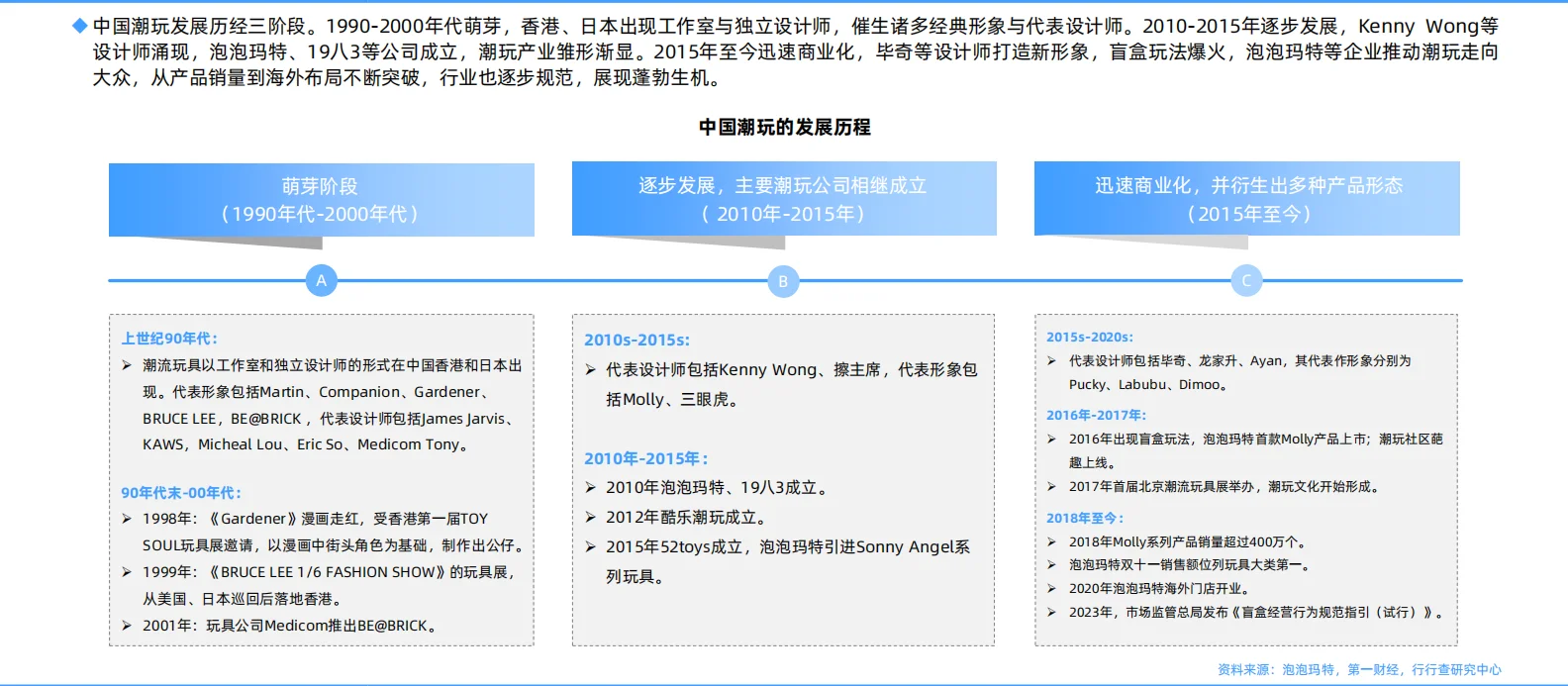The height and width of the screenshot is (686, 1568).
Task: Select the 逐步发展 stage header box
Action: [784, 199]
